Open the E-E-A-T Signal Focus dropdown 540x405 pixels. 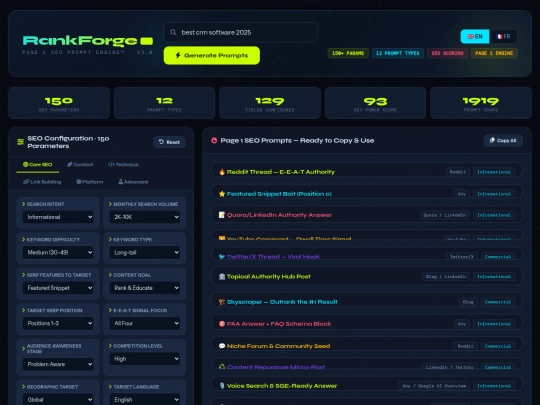tap(145, 323)
